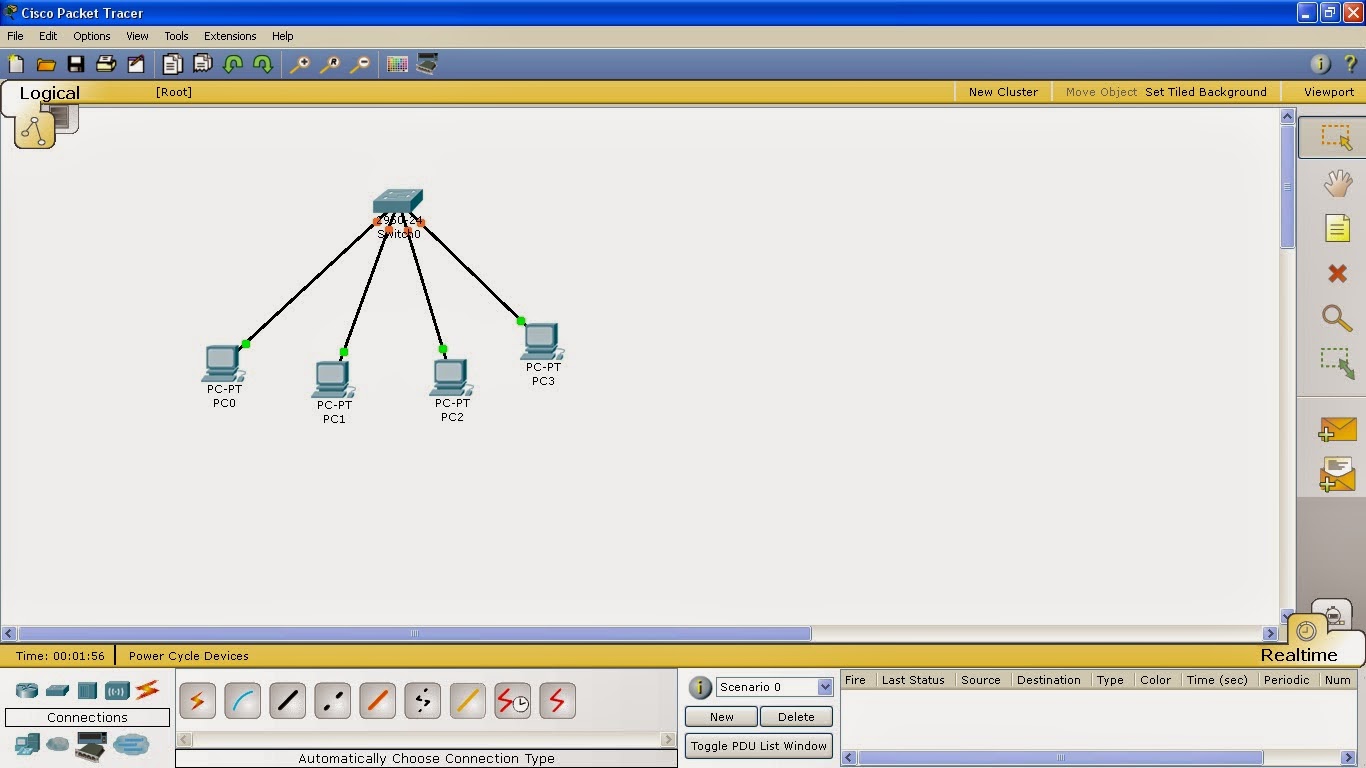Select the Inspect magnifier tool
The image size is (1366, 768).
tap(1337, 318)
